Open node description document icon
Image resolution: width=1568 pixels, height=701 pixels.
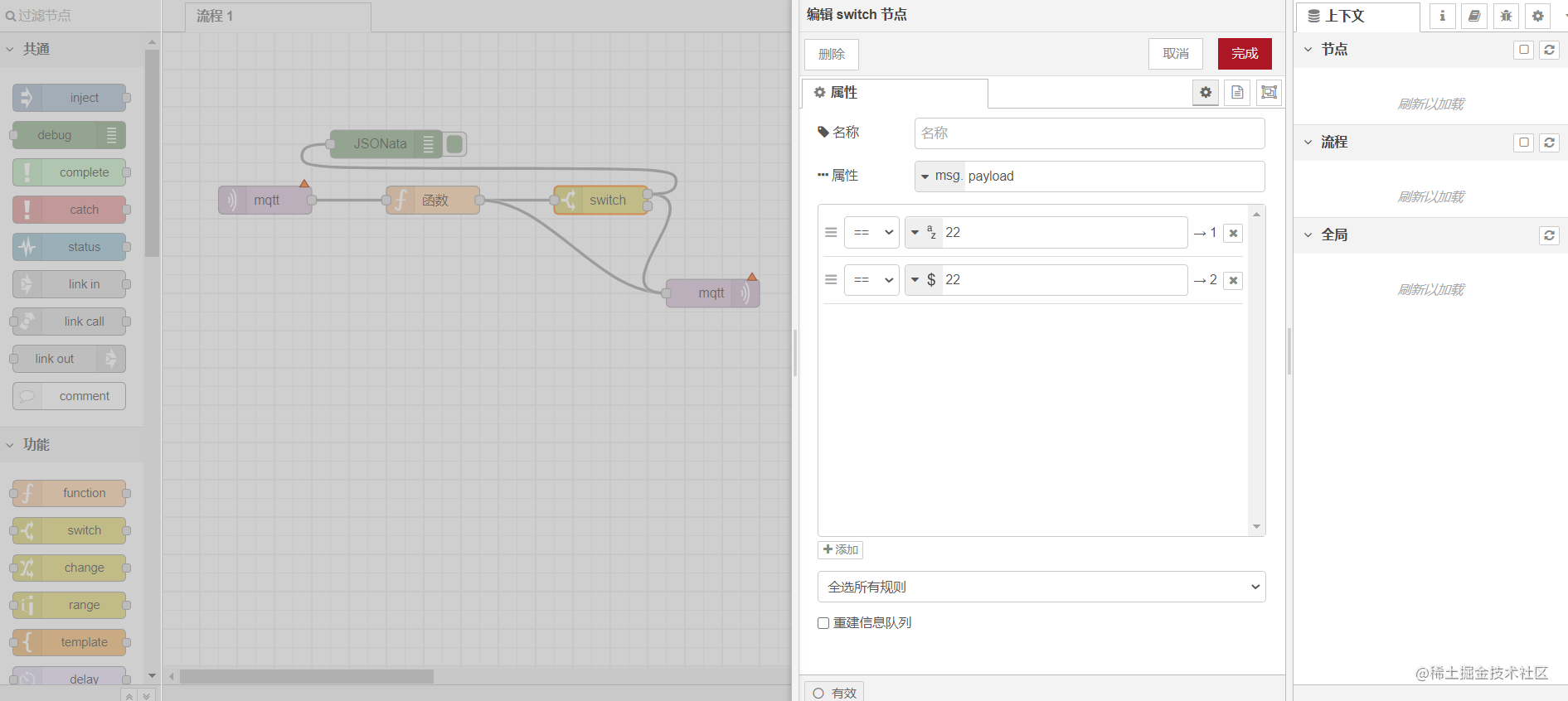[x=1237, y=92]
